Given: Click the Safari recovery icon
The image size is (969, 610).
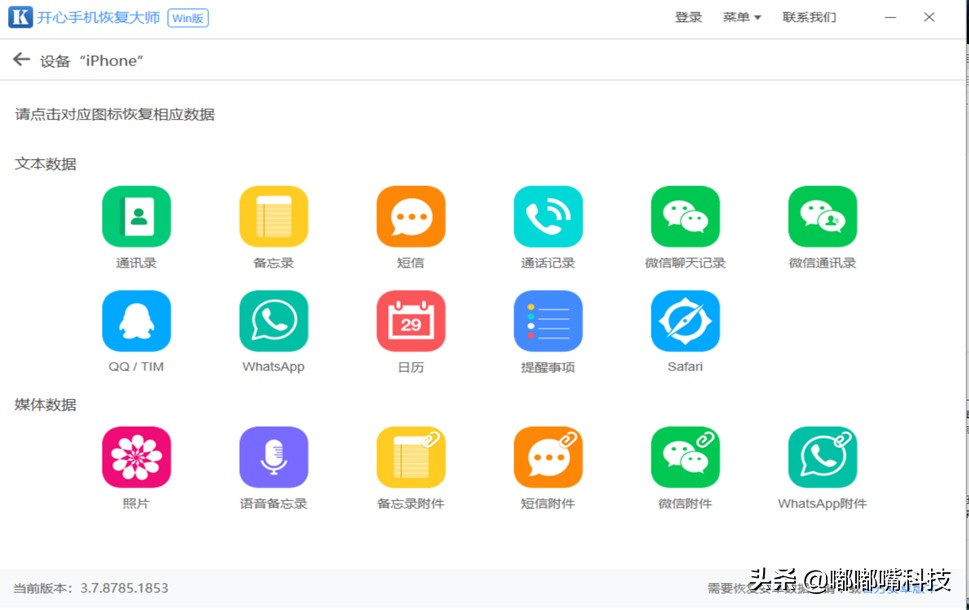Looking at the screenshot, I should click(x=684, y=320).
